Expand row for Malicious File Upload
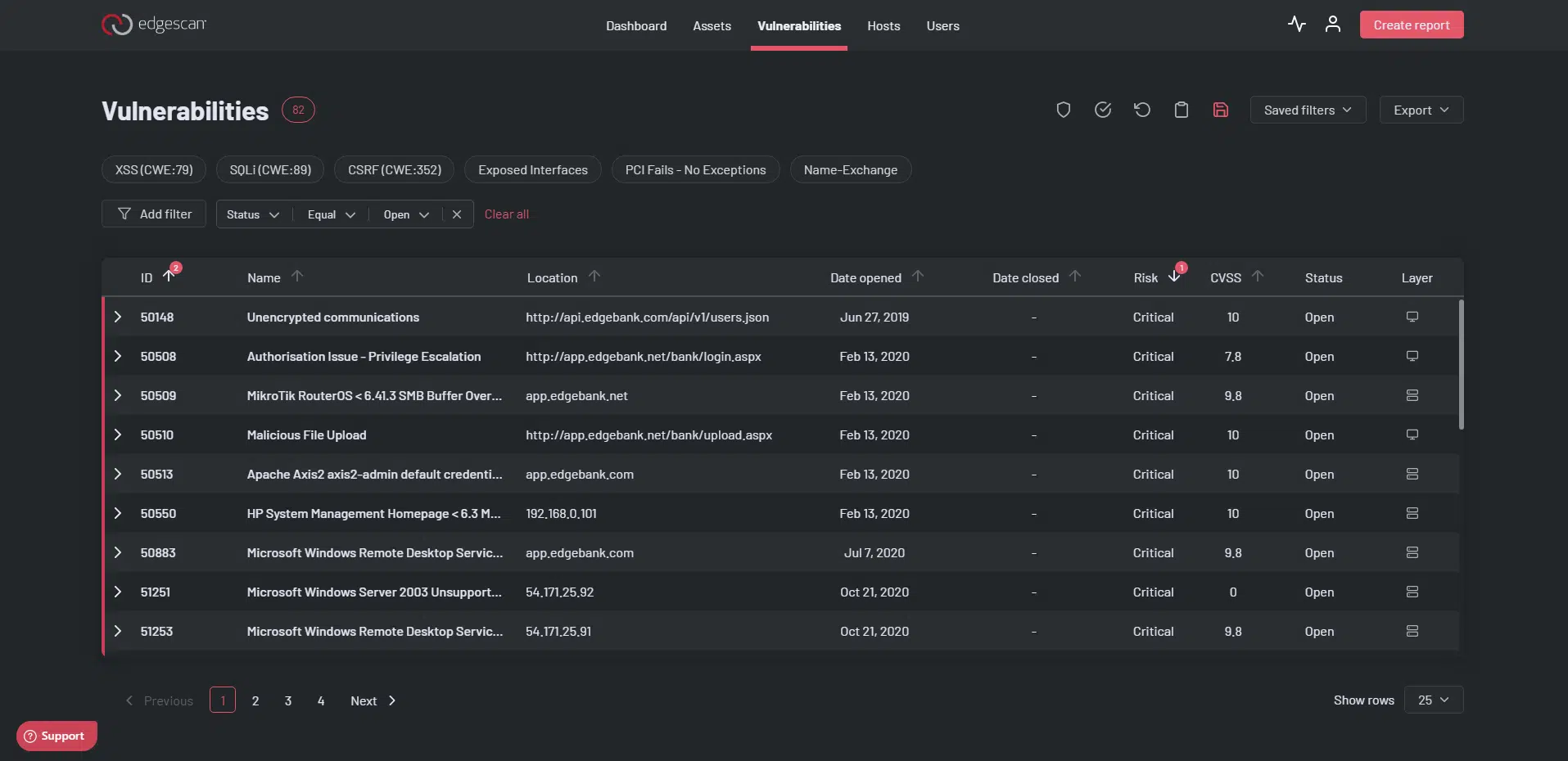1568x761 pixels. click(118, 435)
